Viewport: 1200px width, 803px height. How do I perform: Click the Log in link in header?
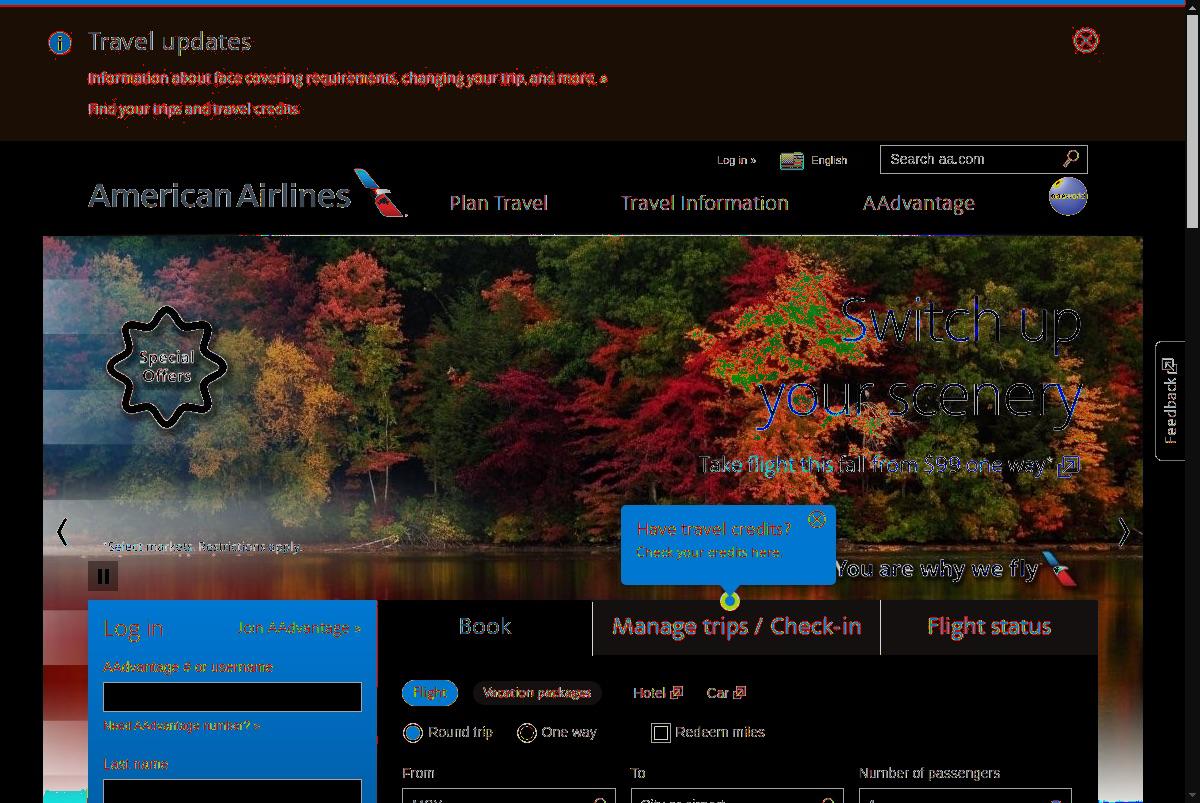tap(736, 160)
